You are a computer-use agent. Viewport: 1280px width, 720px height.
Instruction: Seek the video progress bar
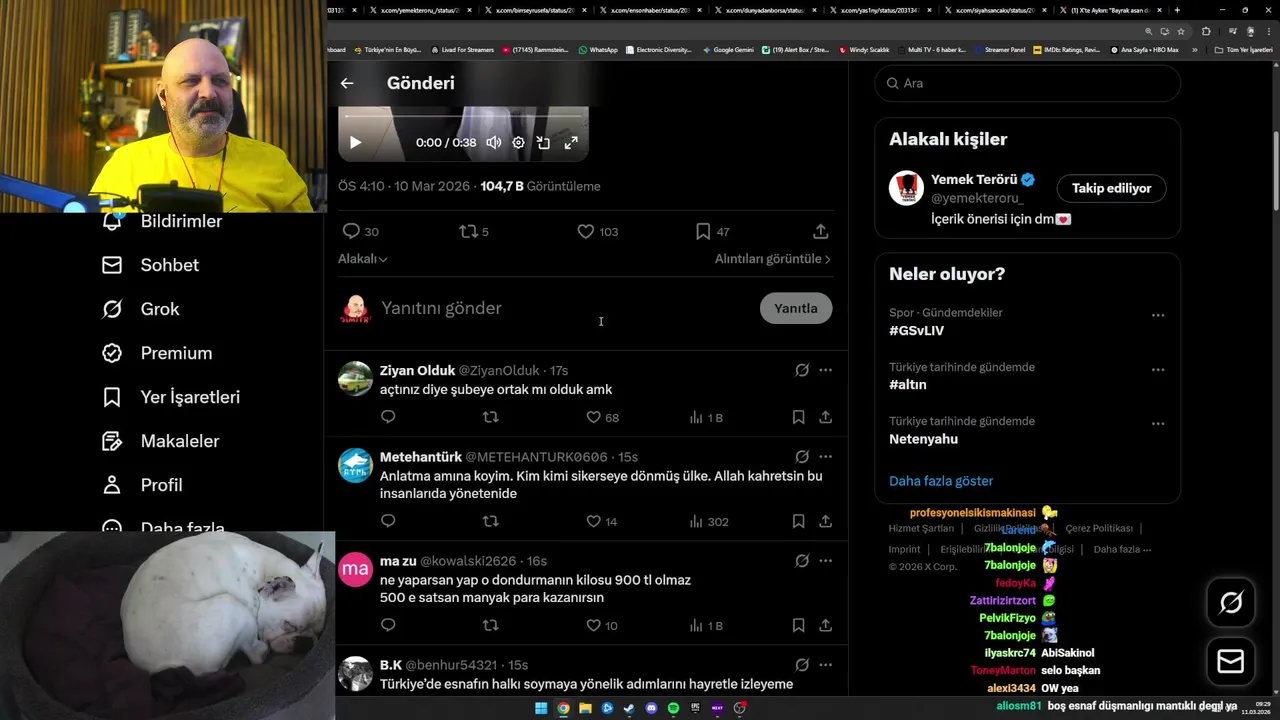[463, 116]
